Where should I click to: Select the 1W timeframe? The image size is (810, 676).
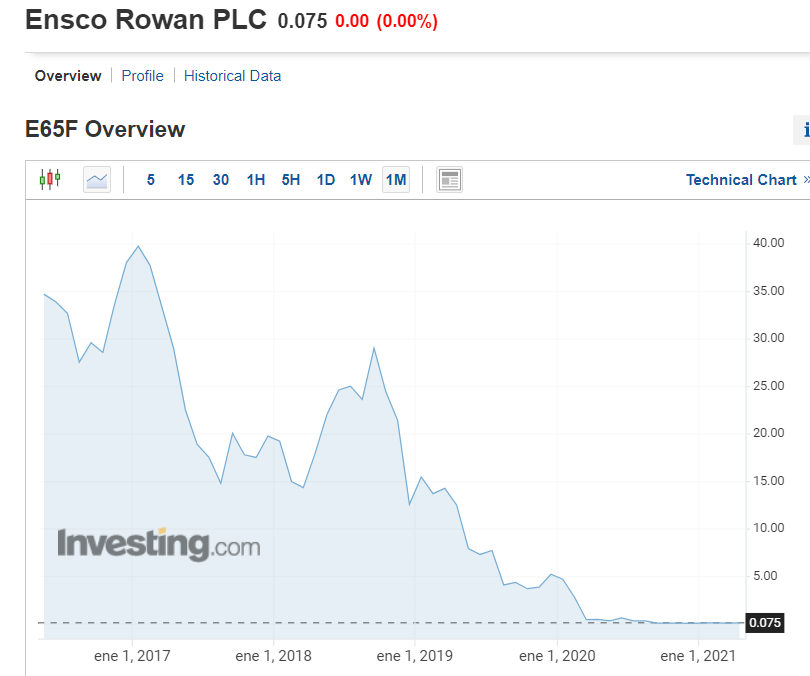coord(361,180)
